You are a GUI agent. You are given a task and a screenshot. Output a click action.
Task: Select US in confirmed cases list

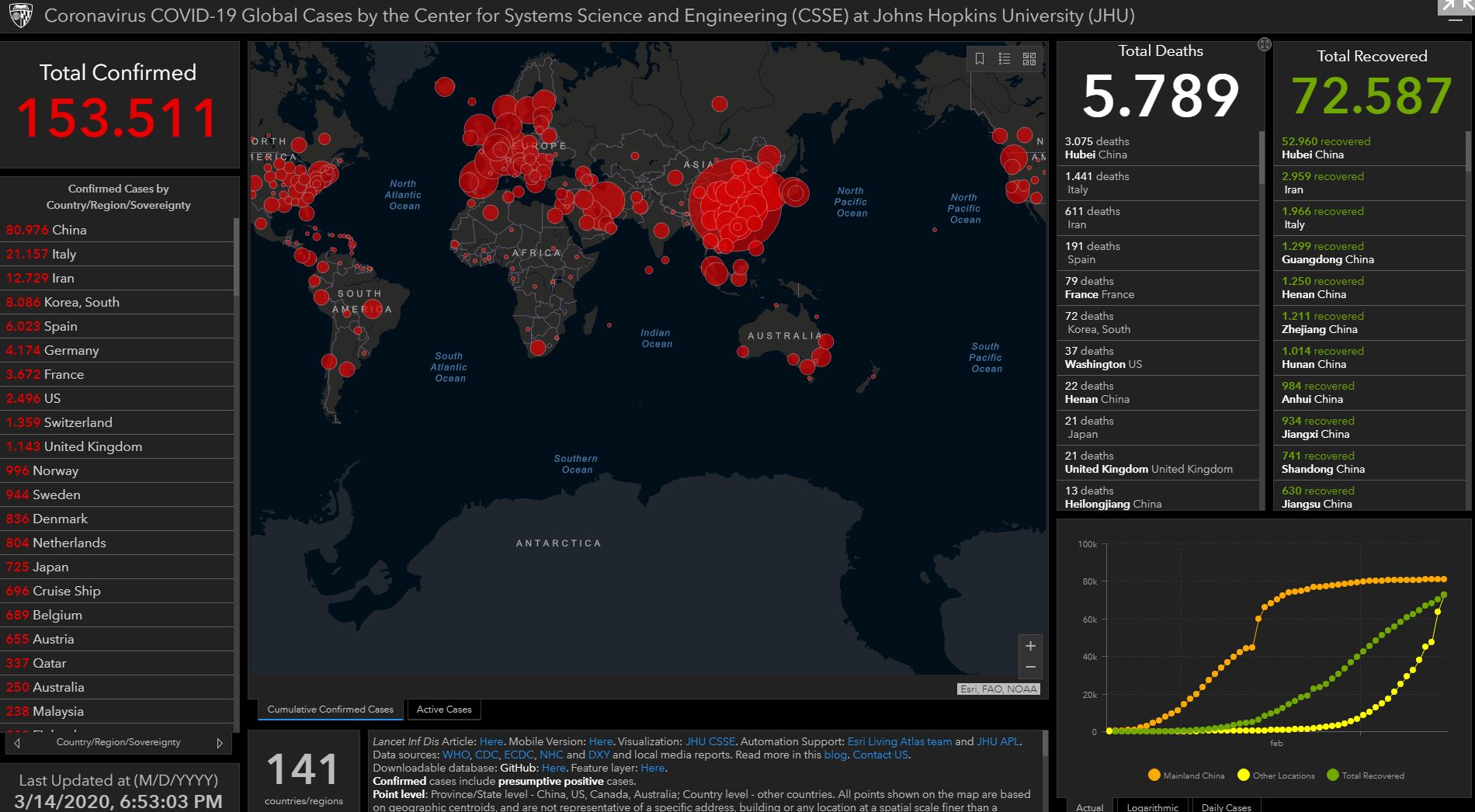tap(116, 398)
